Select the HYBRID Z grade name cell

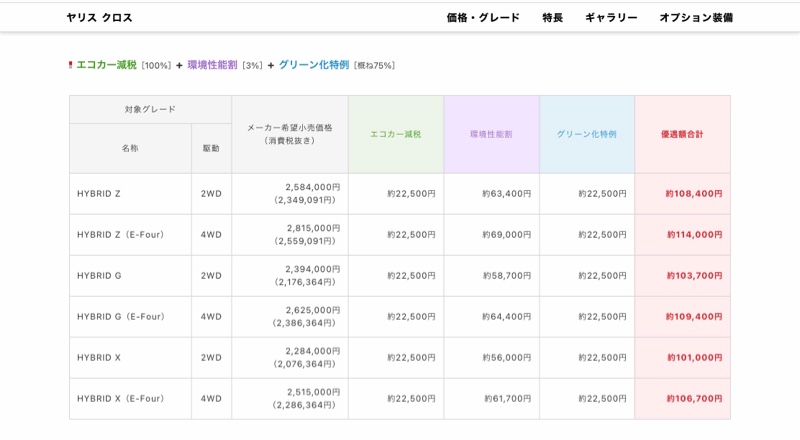[x=130, y=194]
